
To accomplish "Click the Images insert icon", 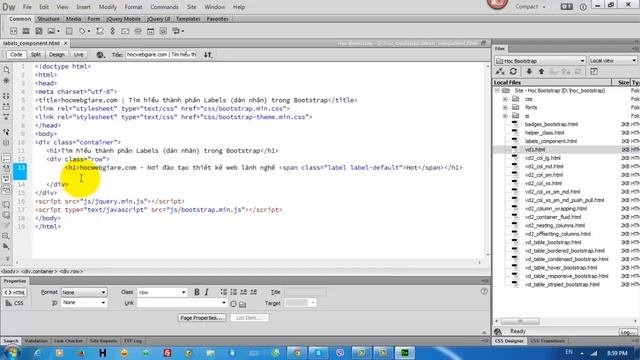I will tap(51, 31).
